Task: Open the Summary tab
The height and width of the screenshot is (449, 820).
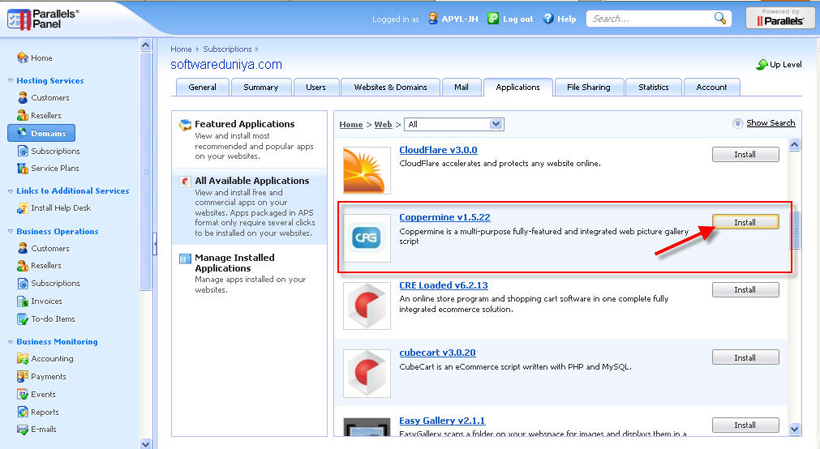Action: click(x=260, y=87)
